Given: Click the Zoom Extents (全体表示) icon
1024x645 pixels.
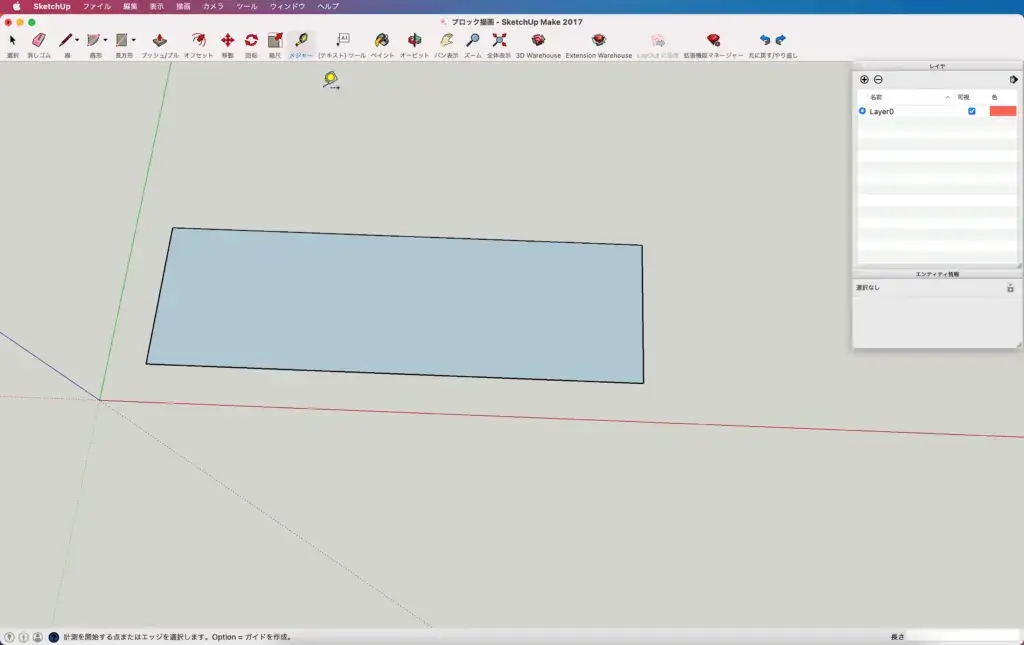Looking at the screenshot, I should point(499,41).
